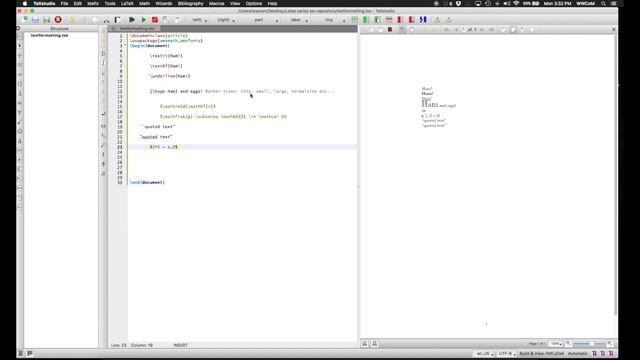Collapse the fold marker at line 3
Image resolution: width=640 pixels, height=360 pixels.
pos(125,46)
